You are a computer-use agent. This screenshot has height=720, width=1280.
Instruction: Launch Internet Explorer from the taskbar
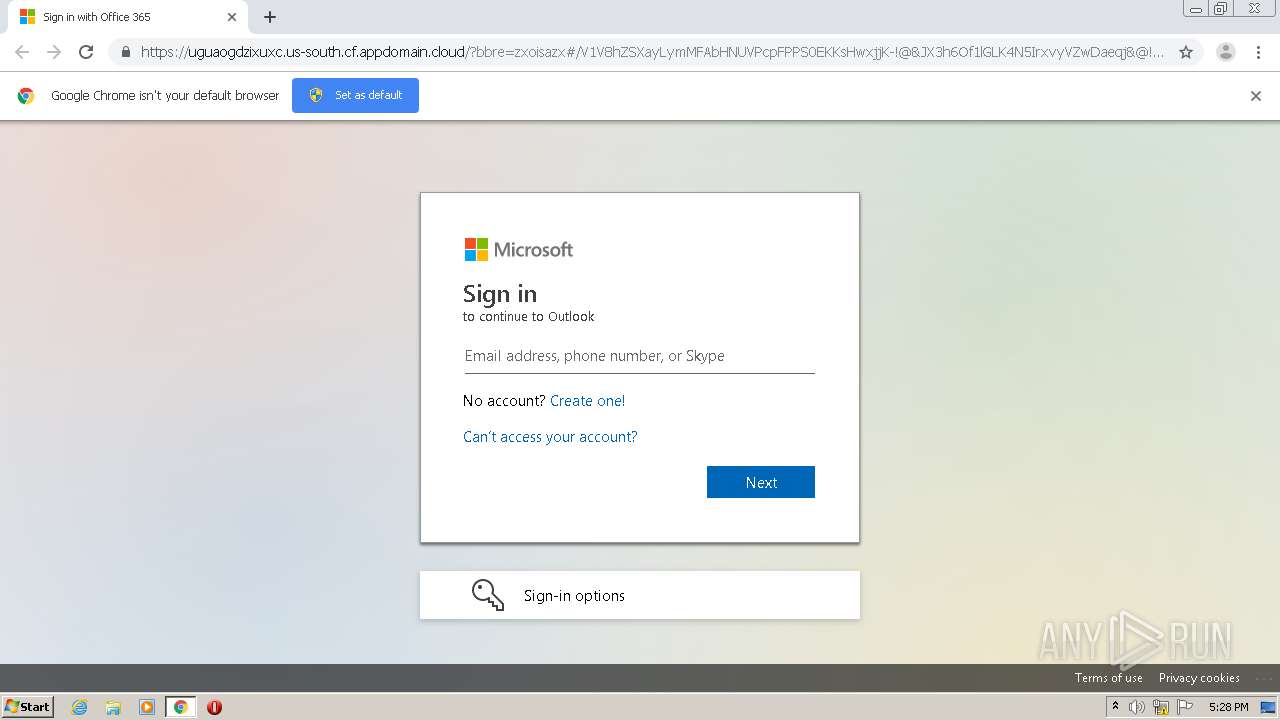[79, 707]
